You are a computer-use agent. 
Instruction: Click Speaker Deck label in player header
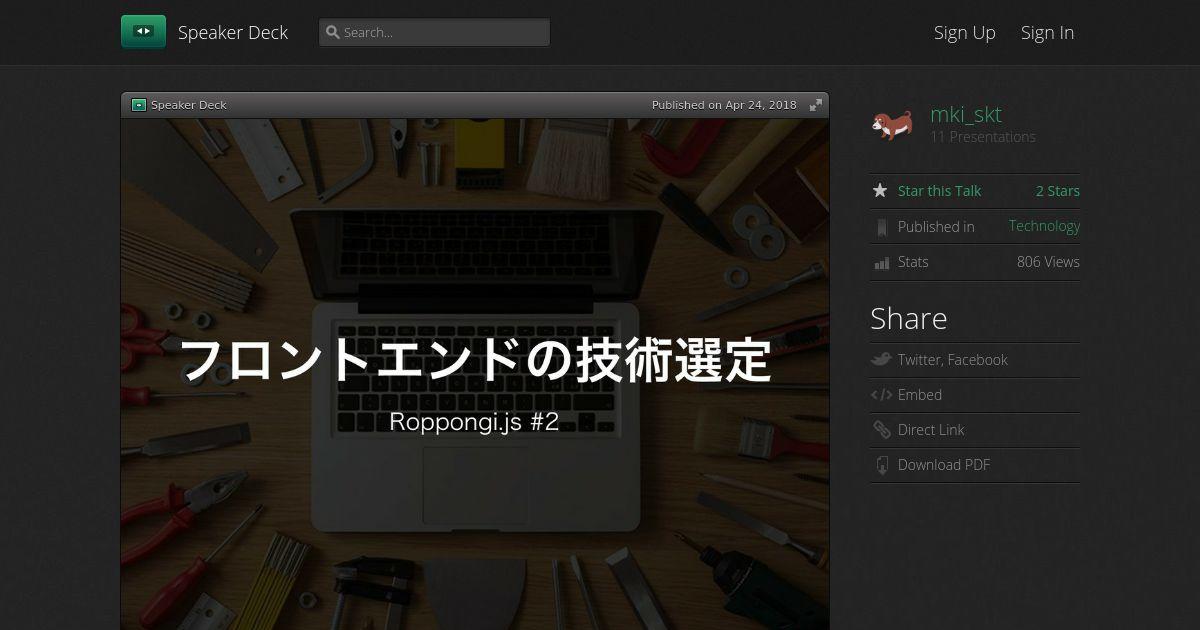pyautogui.click(x=189, y=105)
